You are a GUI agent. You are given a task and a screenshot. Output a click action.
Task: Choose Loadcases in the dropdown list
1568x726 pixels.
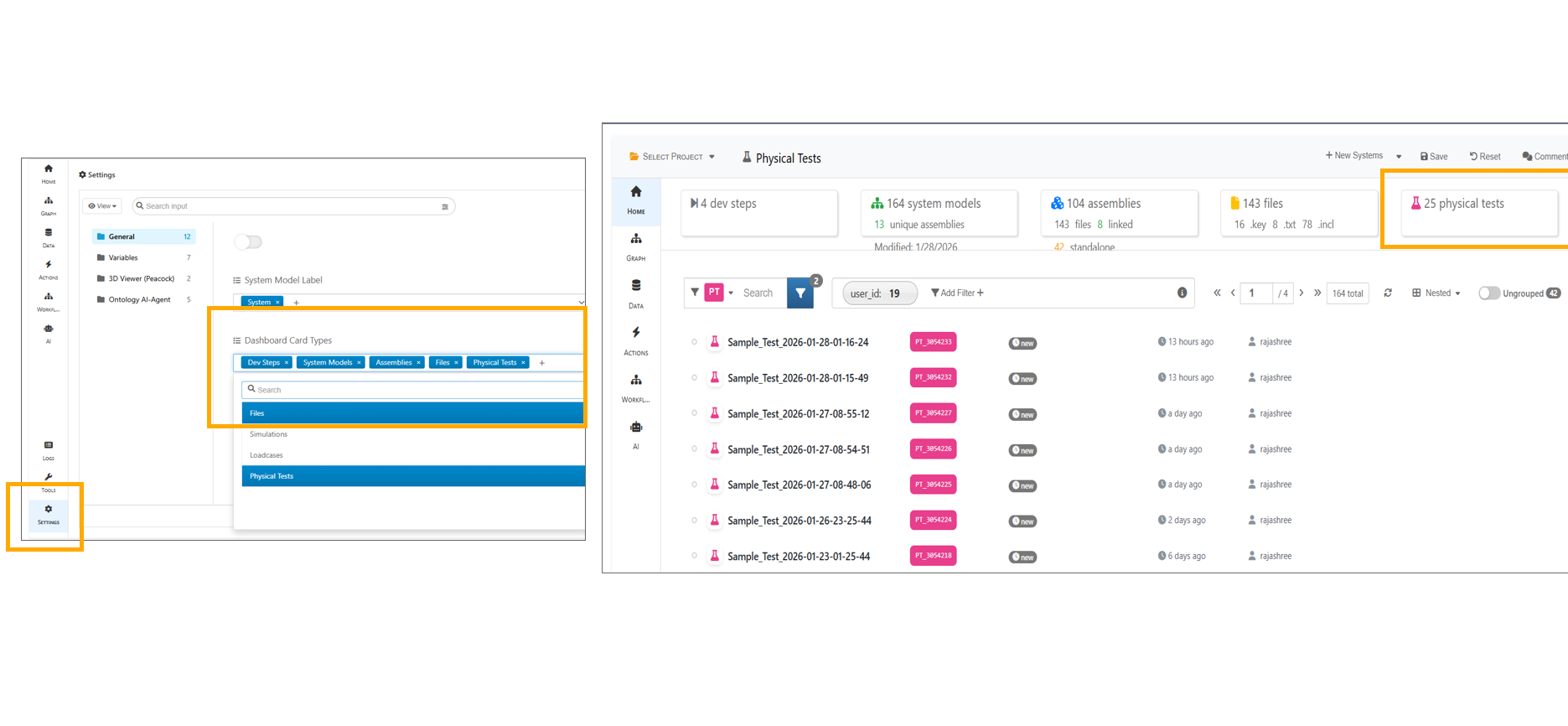tap(267, 455)
